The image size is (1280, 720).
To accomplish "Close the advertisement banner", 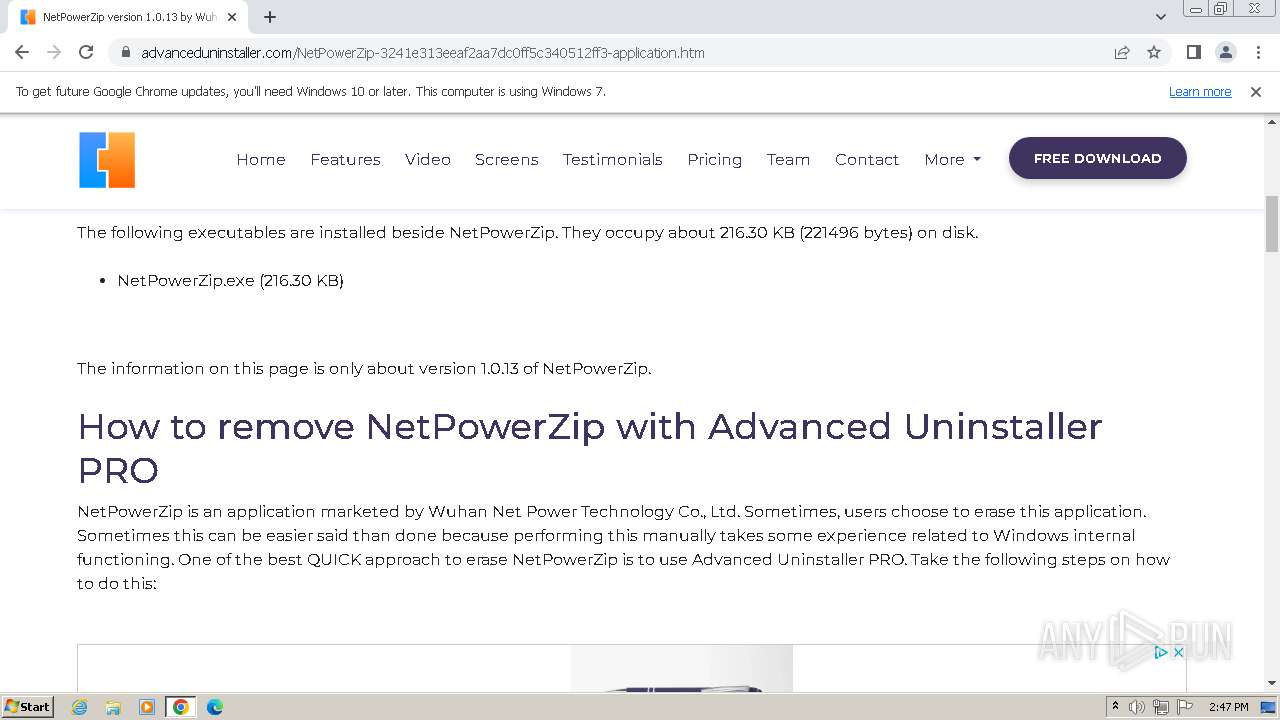I will (1178, 652).
